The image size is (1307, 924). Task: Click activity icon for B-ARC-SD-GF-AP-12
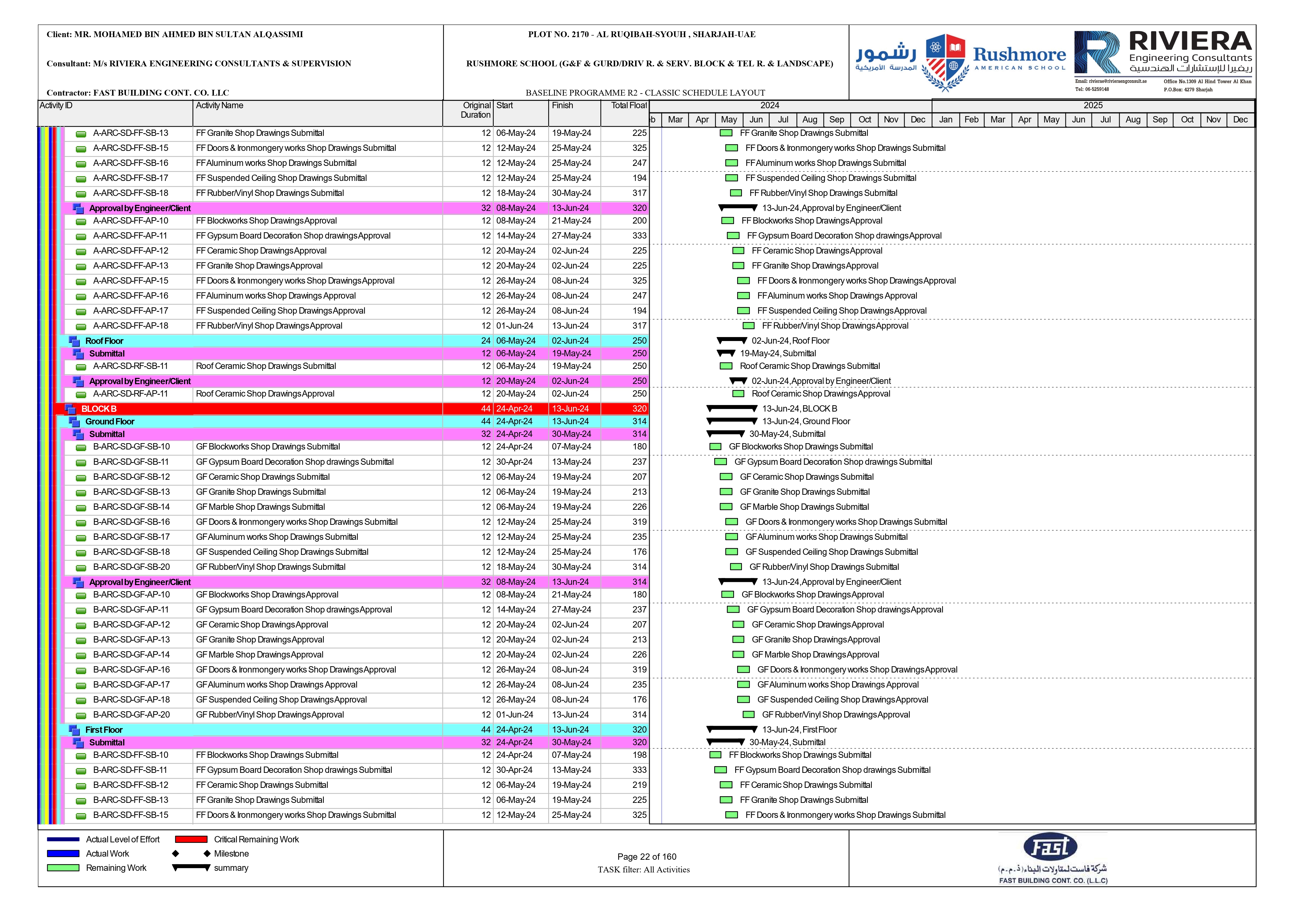point(81,626)
